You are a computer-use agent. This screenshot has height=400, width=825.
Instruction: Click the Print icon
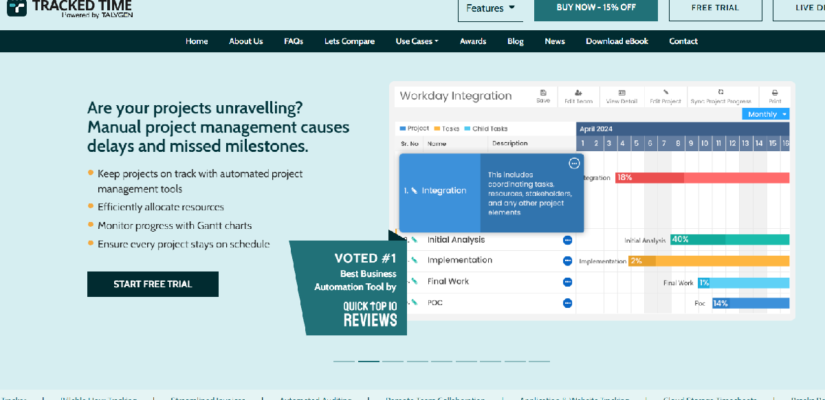click(x=774, y=95)
